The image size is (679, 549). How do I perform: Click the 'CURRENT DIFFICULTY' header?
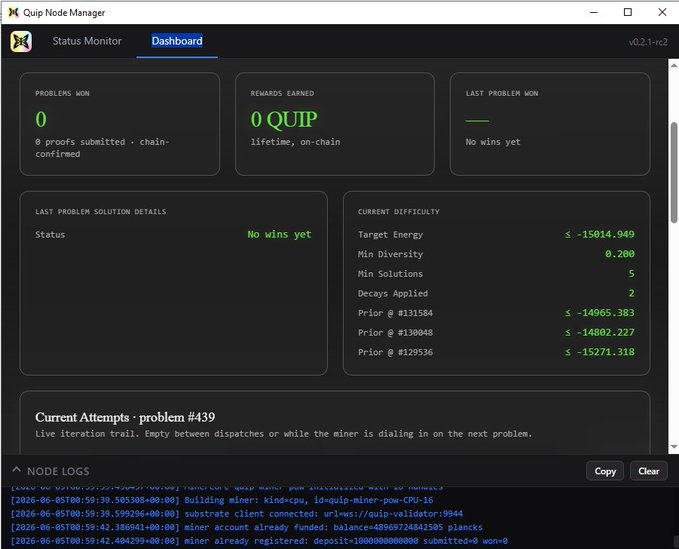pyautogui.click(x=398, y=212)
